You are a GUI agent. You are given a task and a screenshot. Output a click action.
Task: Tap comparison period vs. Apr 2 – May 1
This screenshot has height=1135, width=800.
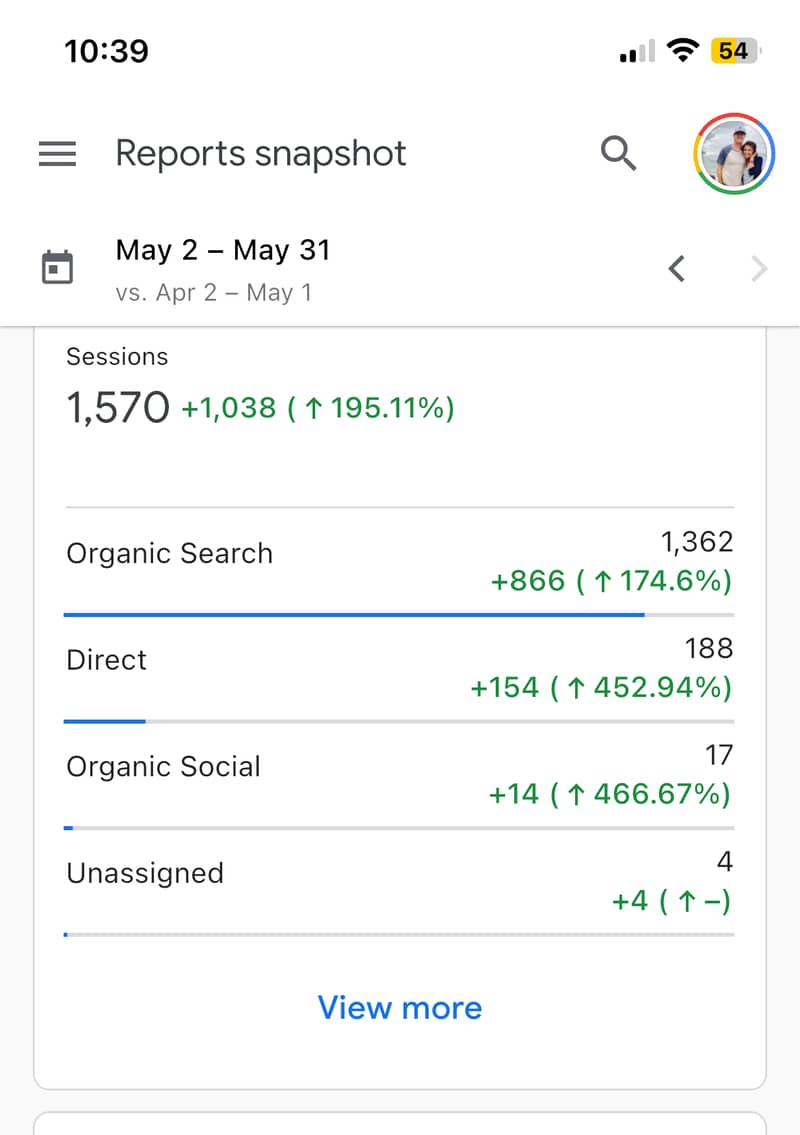tap(214, 292)
